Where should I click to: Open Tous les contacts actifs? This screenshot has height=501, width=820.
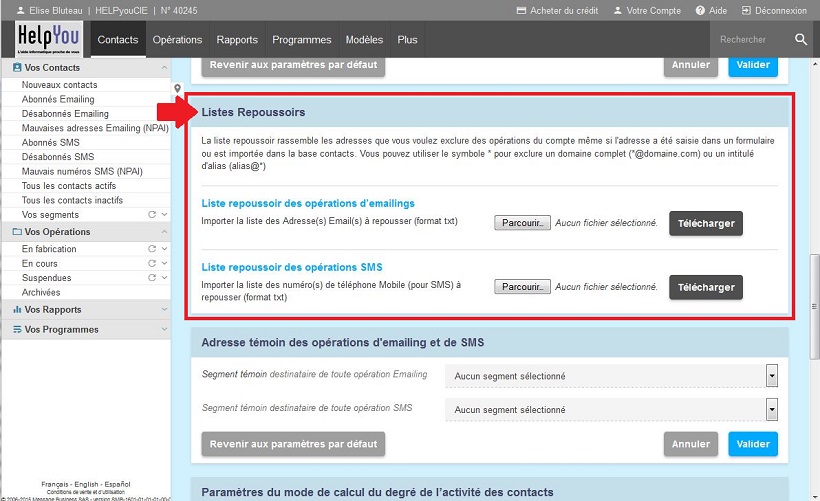[x=69, y=186]
